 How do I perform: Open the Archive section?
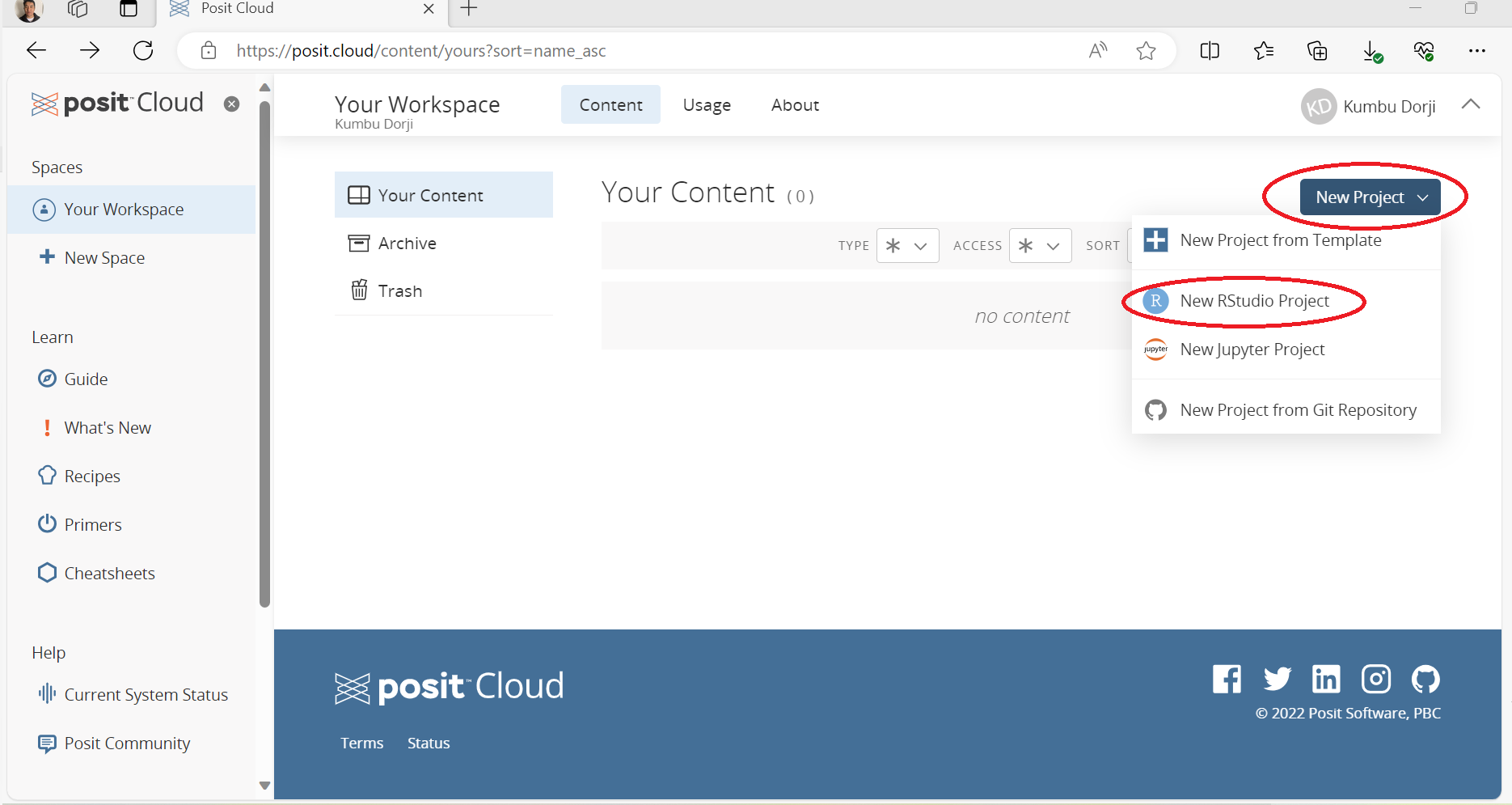407,244
